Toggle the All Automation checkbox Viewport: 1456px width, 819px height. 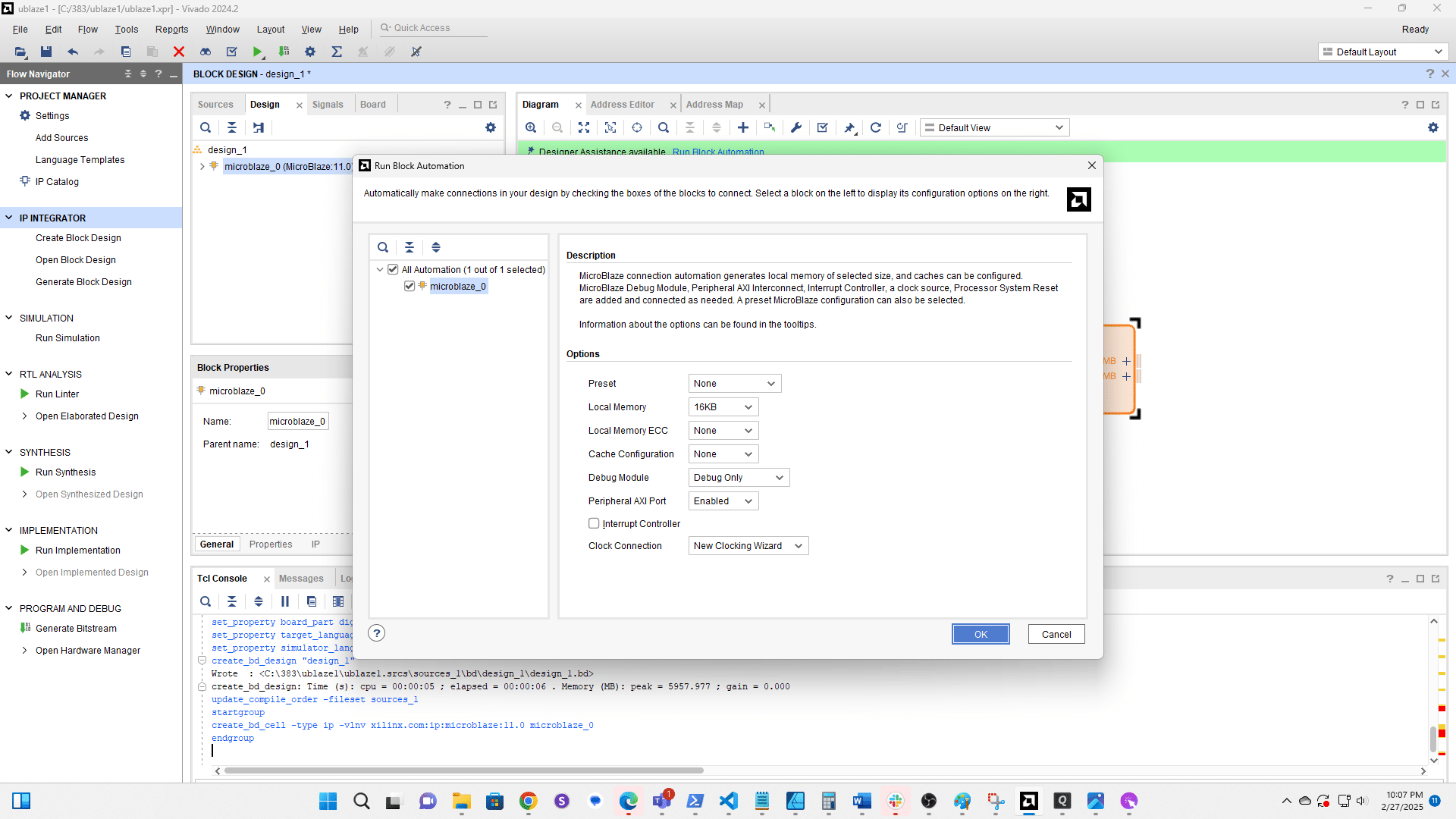[393, 269]
